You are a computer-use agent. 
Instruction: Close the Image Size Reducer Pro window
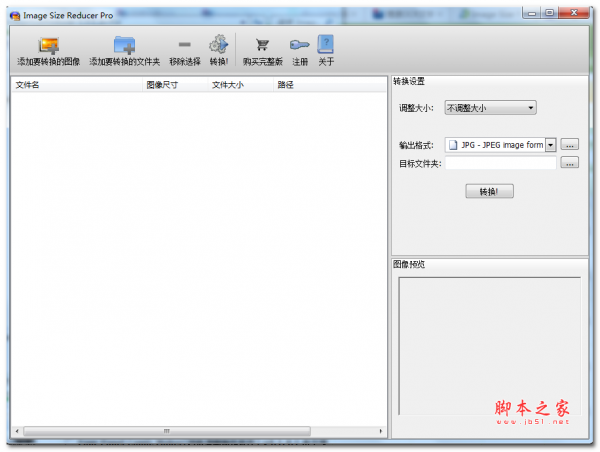pos(574,13)
